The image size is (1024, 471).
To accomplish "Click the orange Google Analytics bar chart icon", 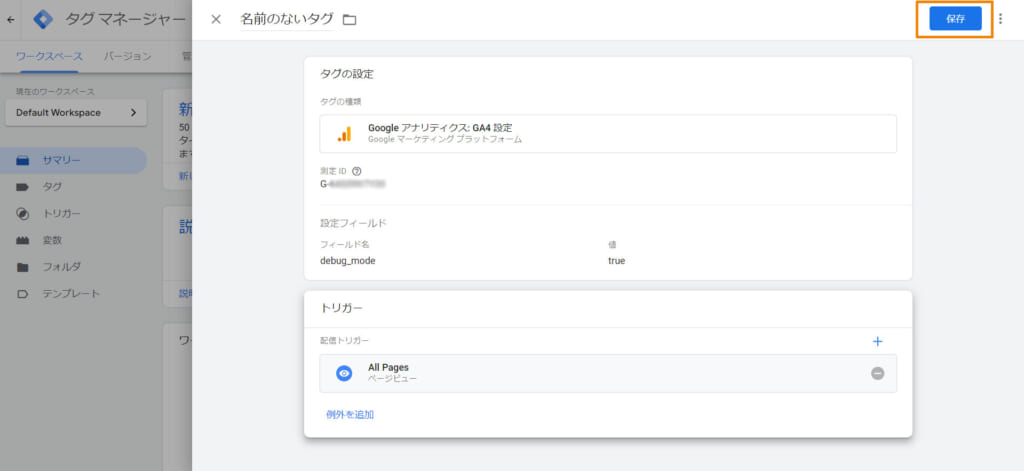I will tap(344, 134).
